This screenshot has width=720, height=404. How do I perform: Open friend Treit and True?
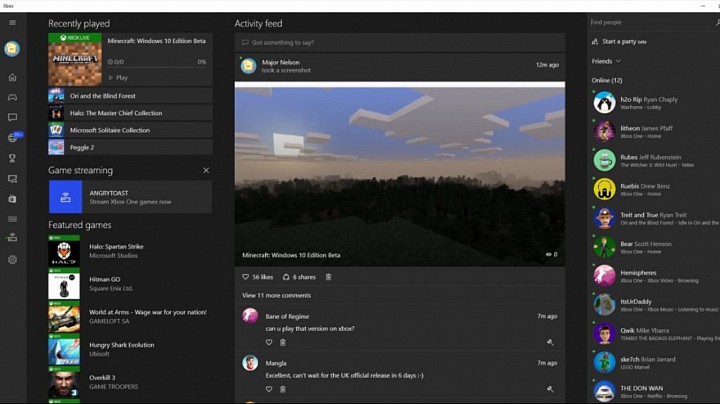(654, 218)
